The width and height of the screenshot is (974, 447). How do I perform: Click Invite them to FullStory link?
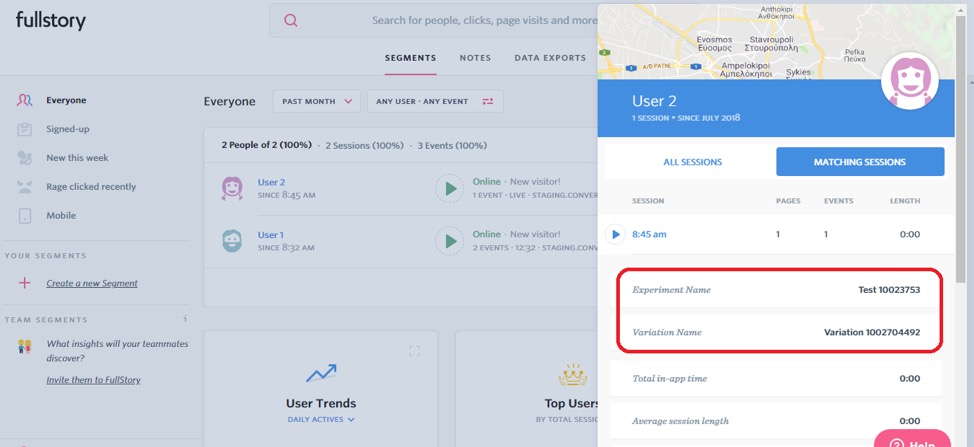point(93,380)
